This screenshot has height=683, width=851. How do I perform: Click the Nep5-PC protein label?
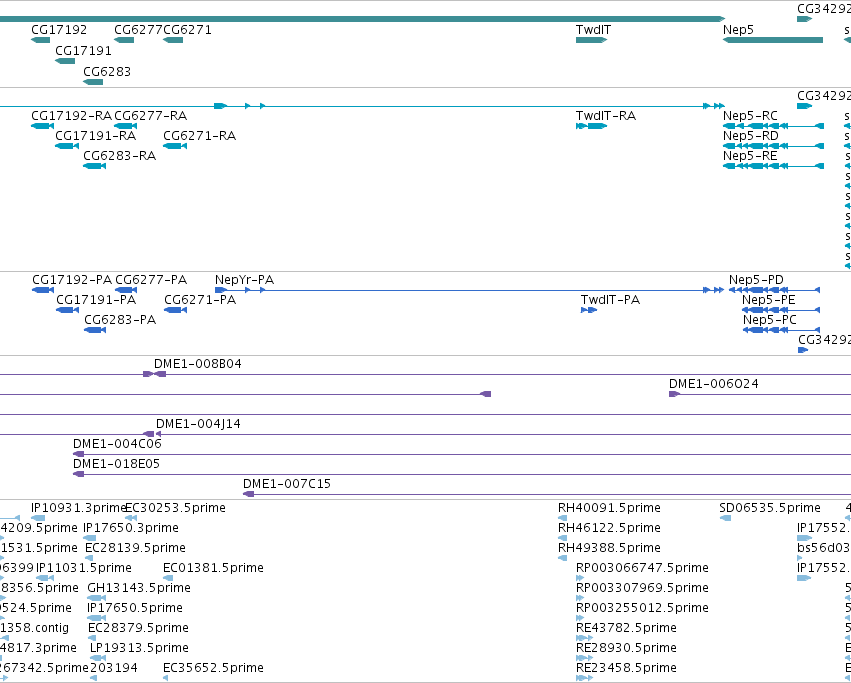pos(770,320)
